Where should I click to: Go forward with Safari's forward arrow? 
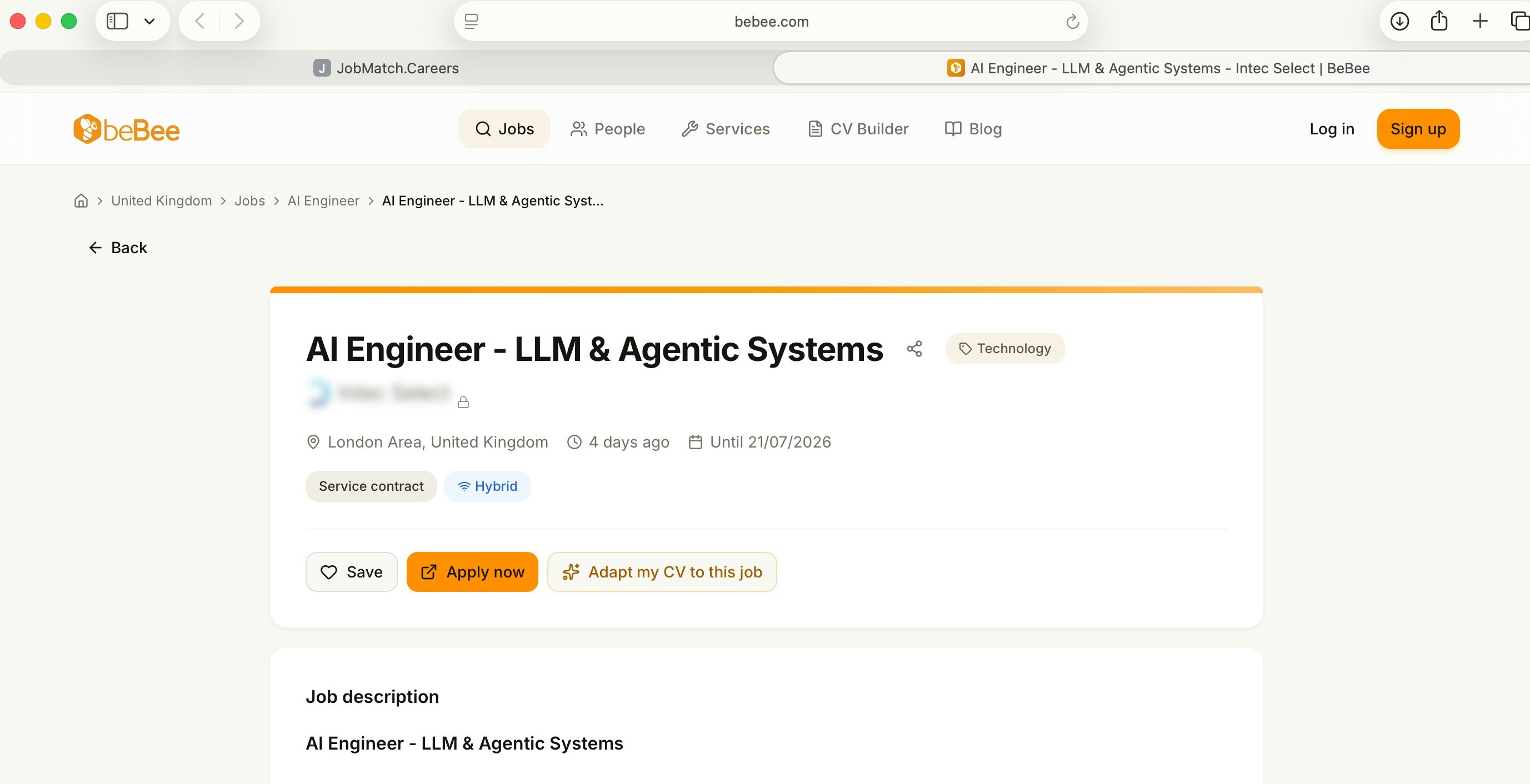click(239, 21)
